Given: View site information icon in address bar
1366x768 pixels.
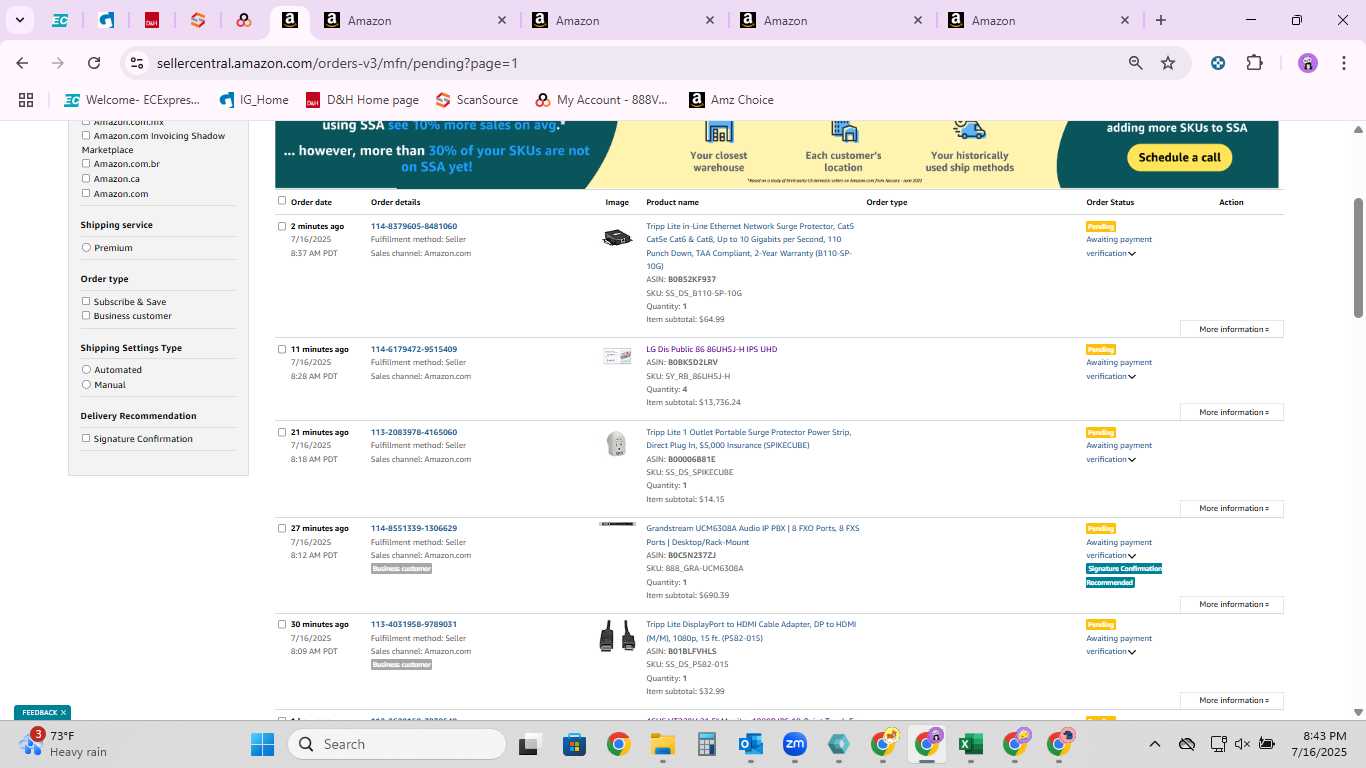Looking at the screenshot, I should click(x=138, y=63).
